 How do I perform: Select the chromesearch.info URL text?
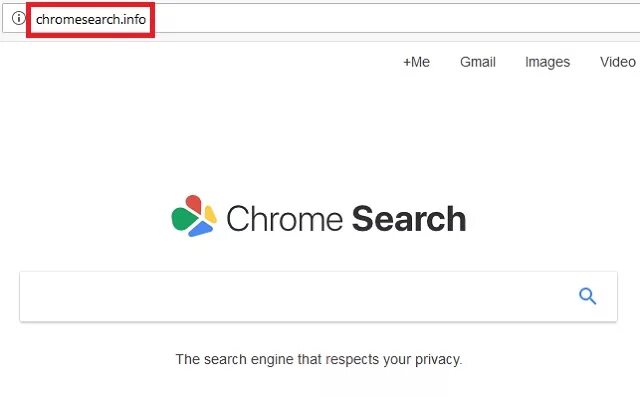tap(91, 19)
